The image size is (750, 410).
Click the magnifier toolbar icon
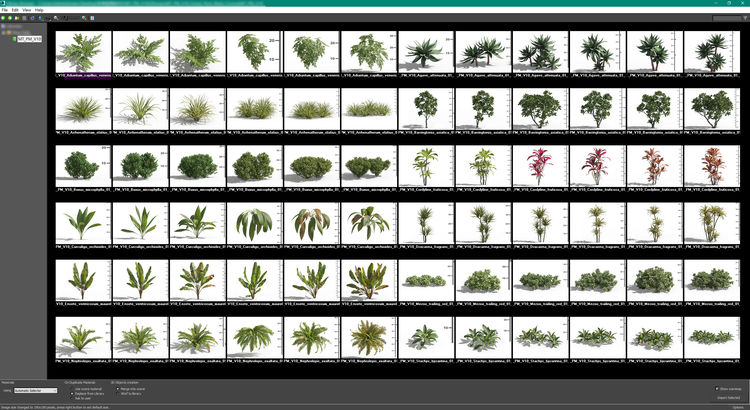[x=55, y=18]
